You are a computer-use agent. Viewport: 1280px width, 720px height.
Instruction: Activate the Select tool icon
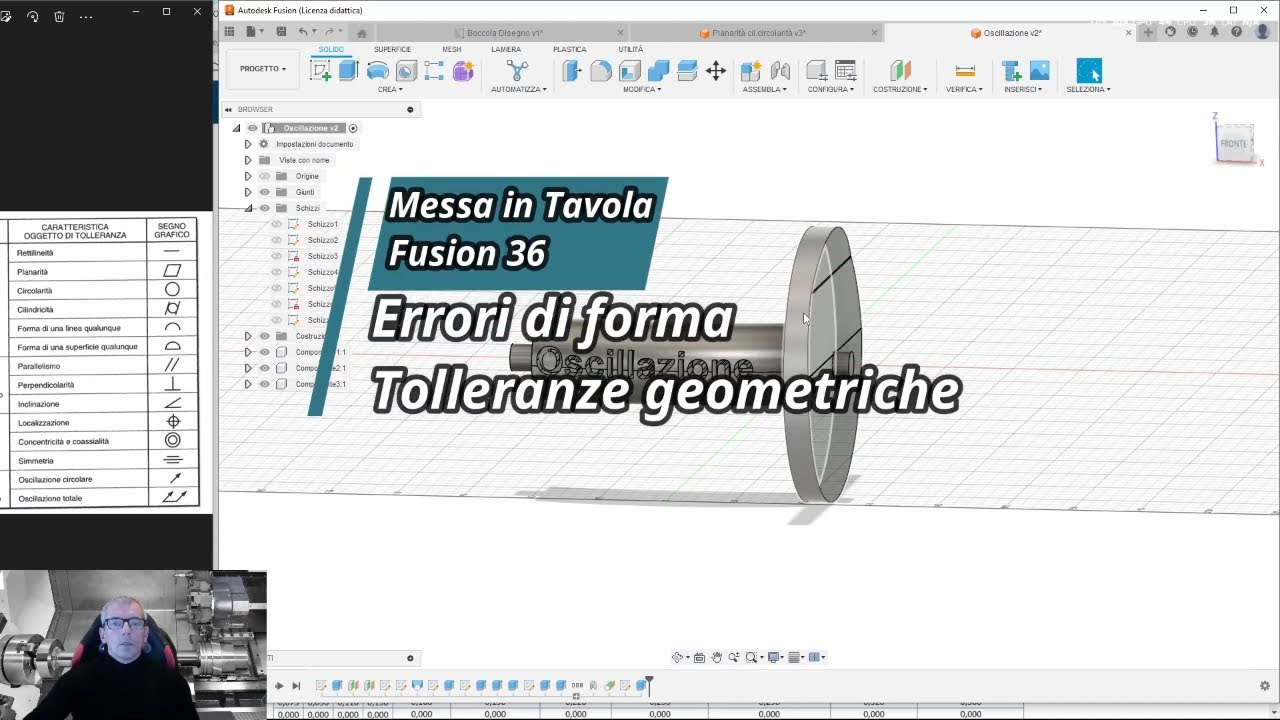(1089, 70)
